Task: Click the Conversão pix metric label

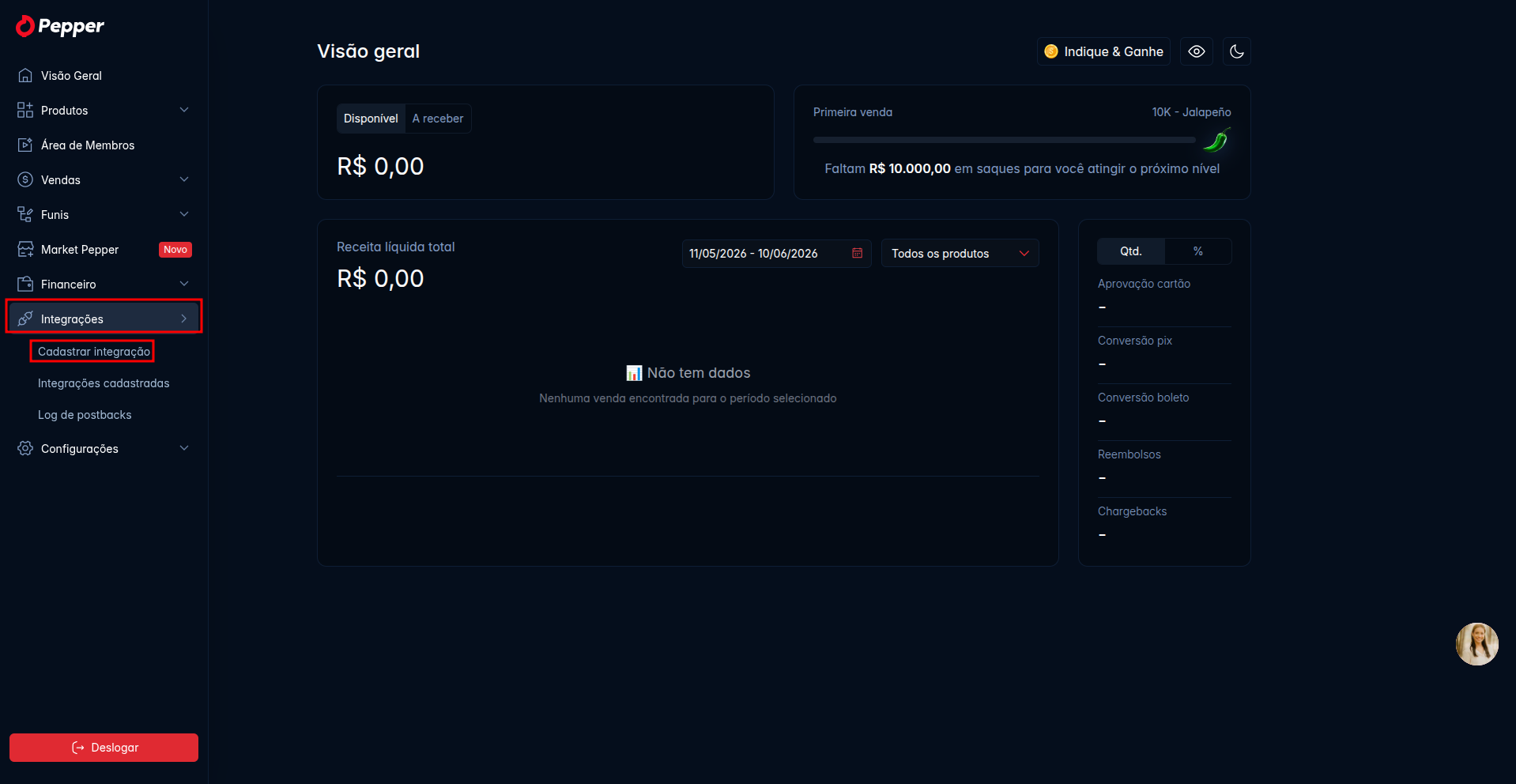Action: coord(1135,341)
